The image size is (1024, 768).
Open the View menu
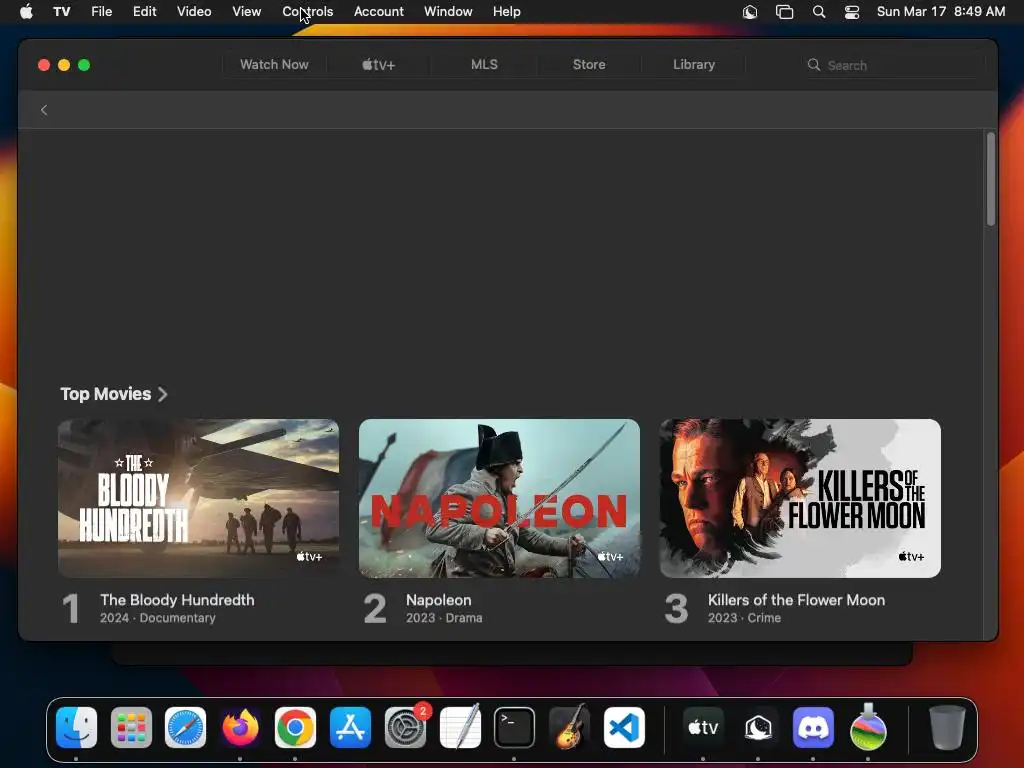(247, 12)
